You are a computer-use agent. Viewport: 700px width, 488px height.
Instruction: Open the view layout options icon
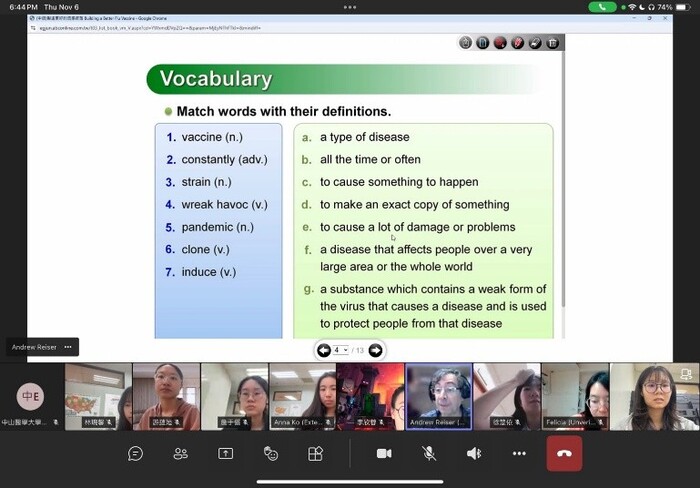click(315, 453)
